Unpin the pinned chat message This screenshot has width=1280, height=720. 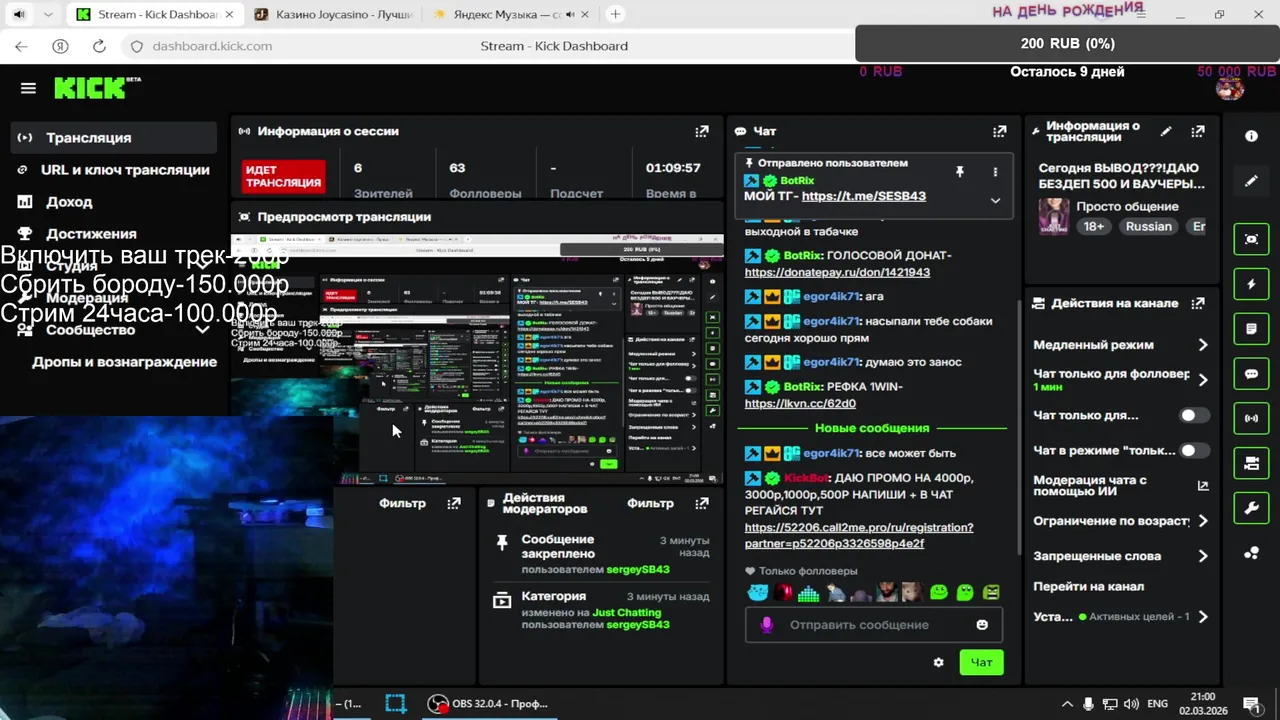tap(959, 172)
